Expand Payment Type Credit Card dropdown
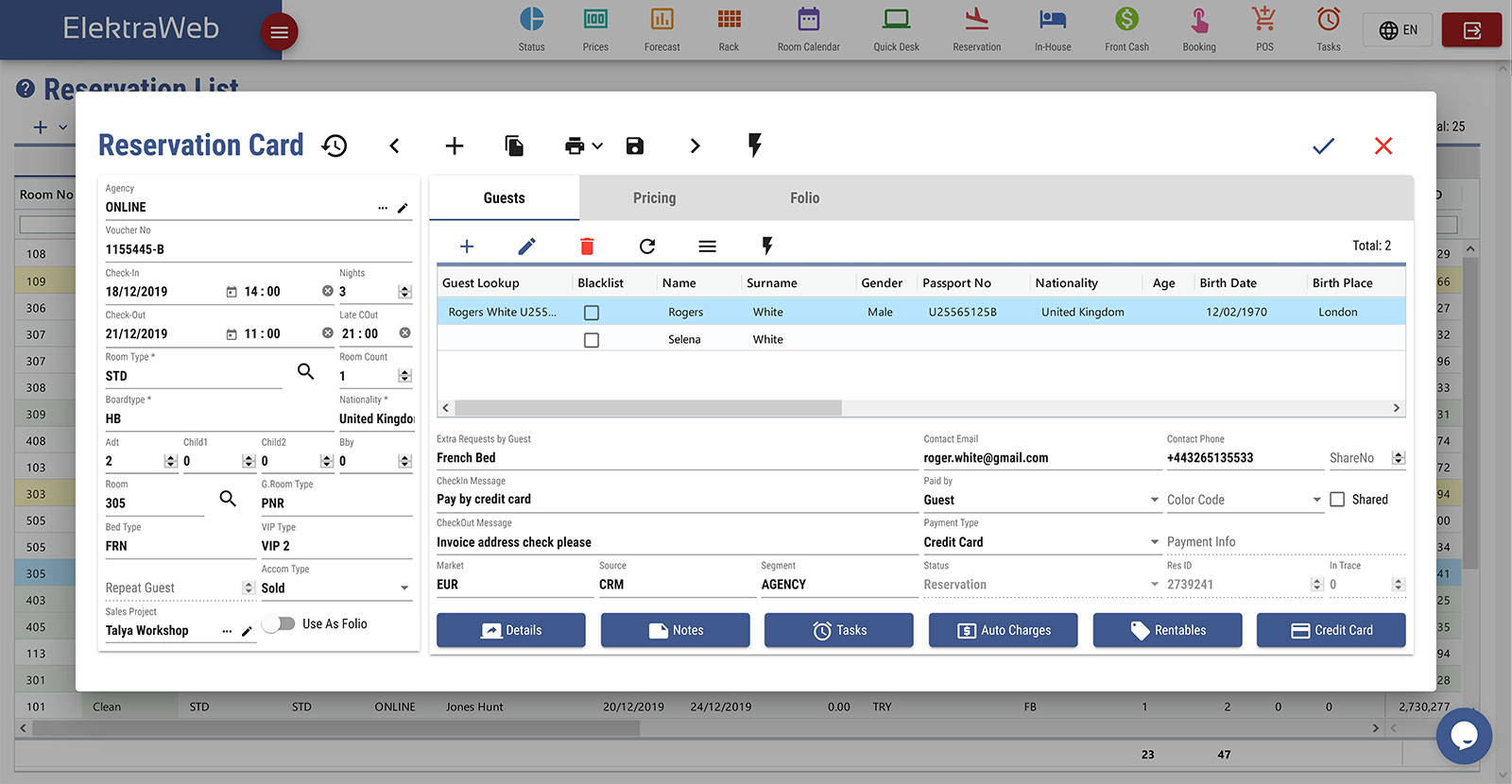 coord(1154,542)
